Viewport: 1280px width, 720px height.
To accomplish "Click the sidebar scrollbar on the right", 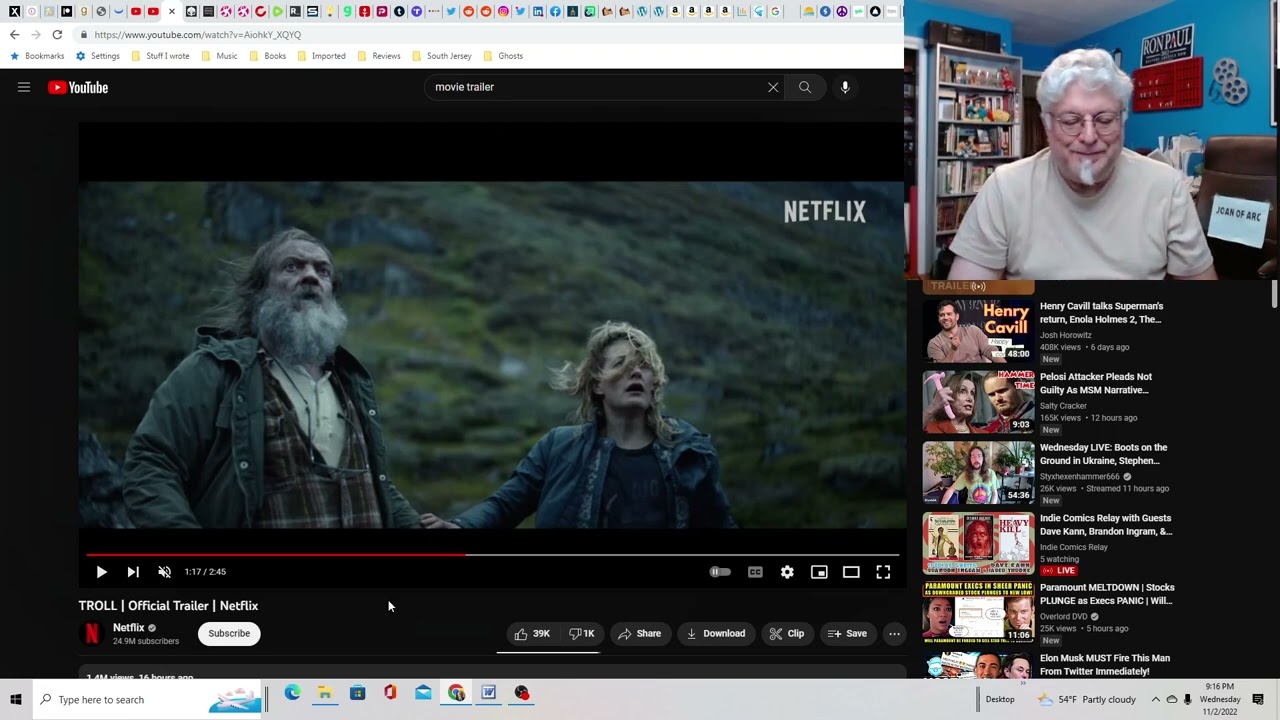I will (x=1274, y=296).
